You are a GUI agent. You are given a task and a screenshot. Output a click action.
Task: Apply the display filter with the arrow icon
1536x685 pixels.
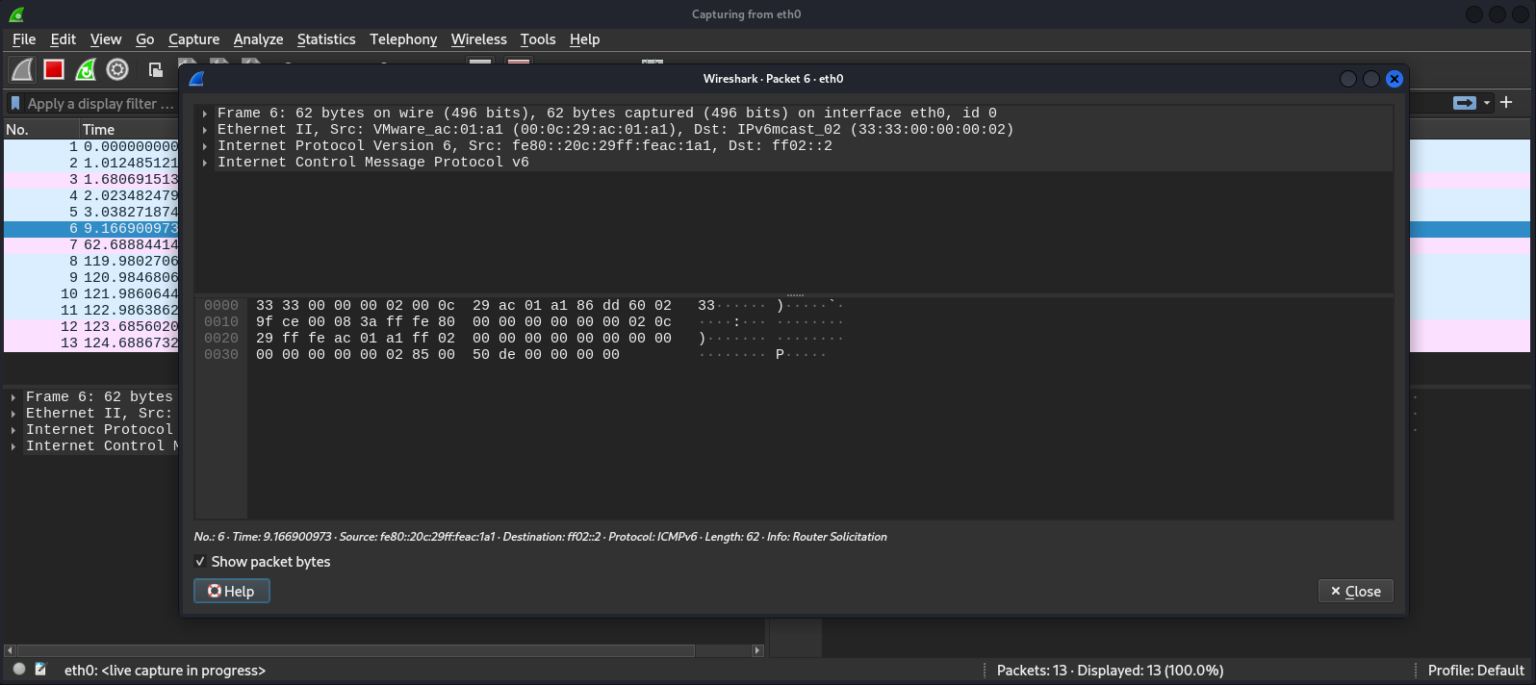coord(1464,102)
